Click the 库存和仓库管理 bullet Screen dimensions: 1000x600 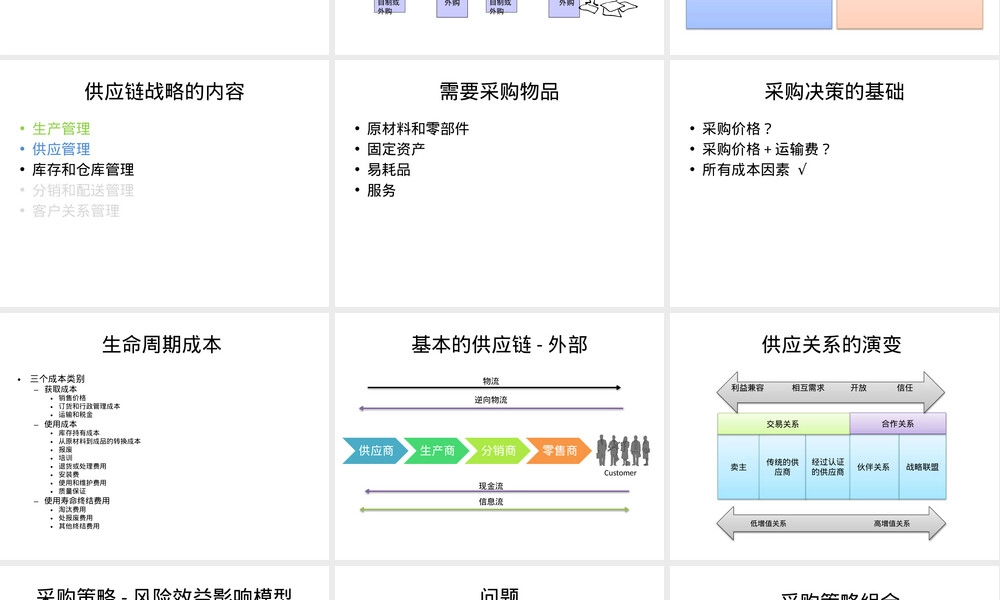click(83, 170)
